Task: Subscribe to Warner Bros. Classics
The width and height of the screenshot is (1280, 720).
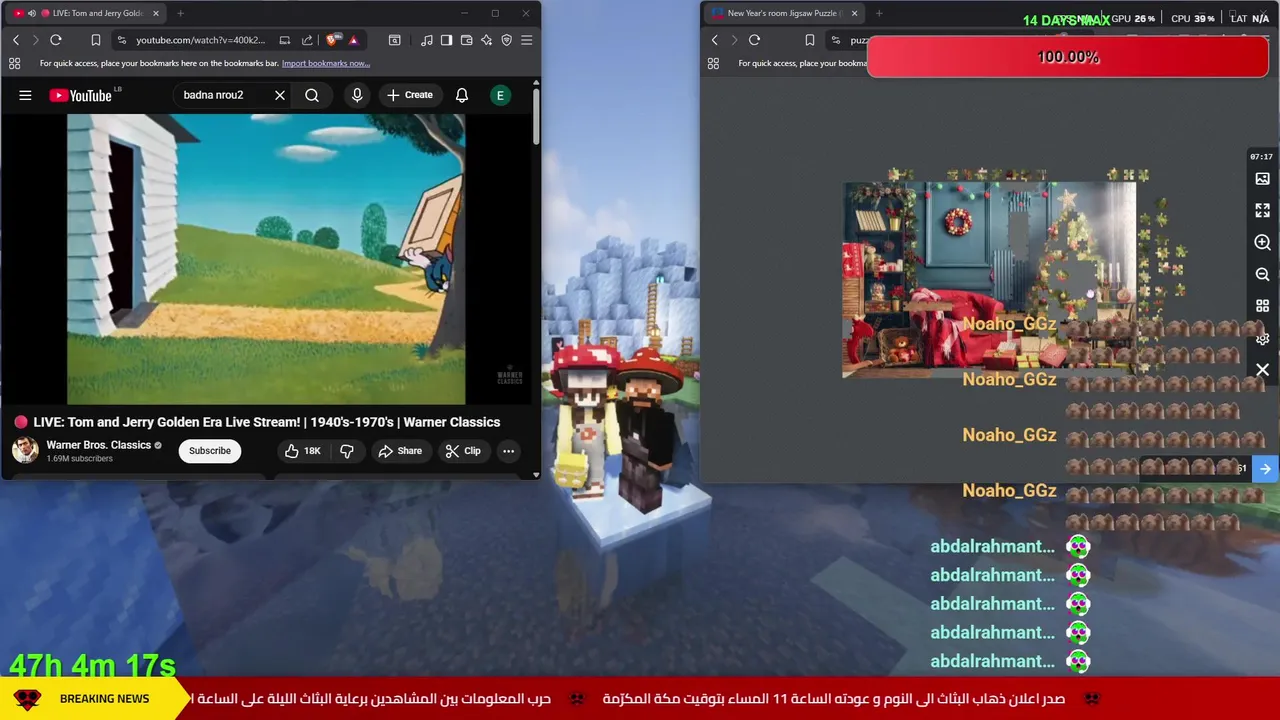Action: coord(210,451)
